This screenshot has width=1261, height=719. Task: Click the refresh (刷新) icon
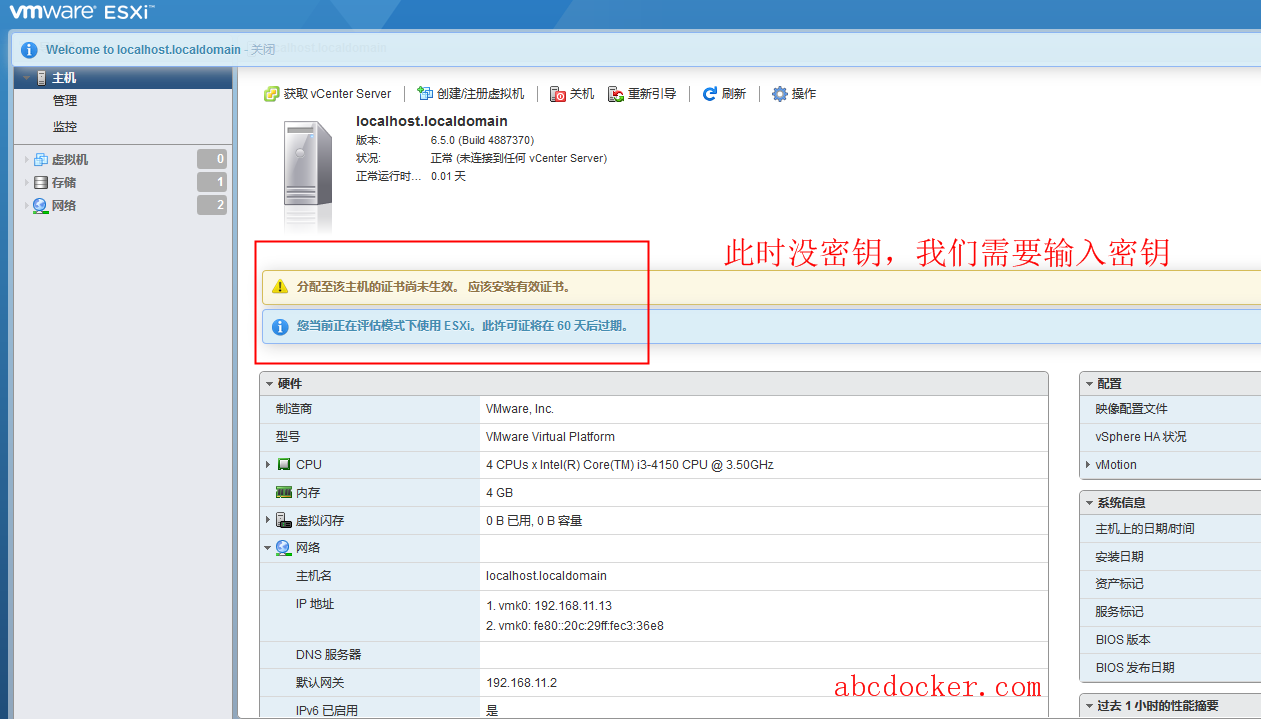tap(710, 94)
